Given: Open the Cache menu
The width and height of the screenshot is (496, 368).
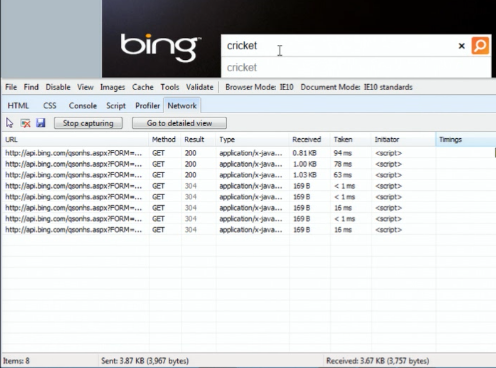Looking at the screenshot, I should 143,87.
